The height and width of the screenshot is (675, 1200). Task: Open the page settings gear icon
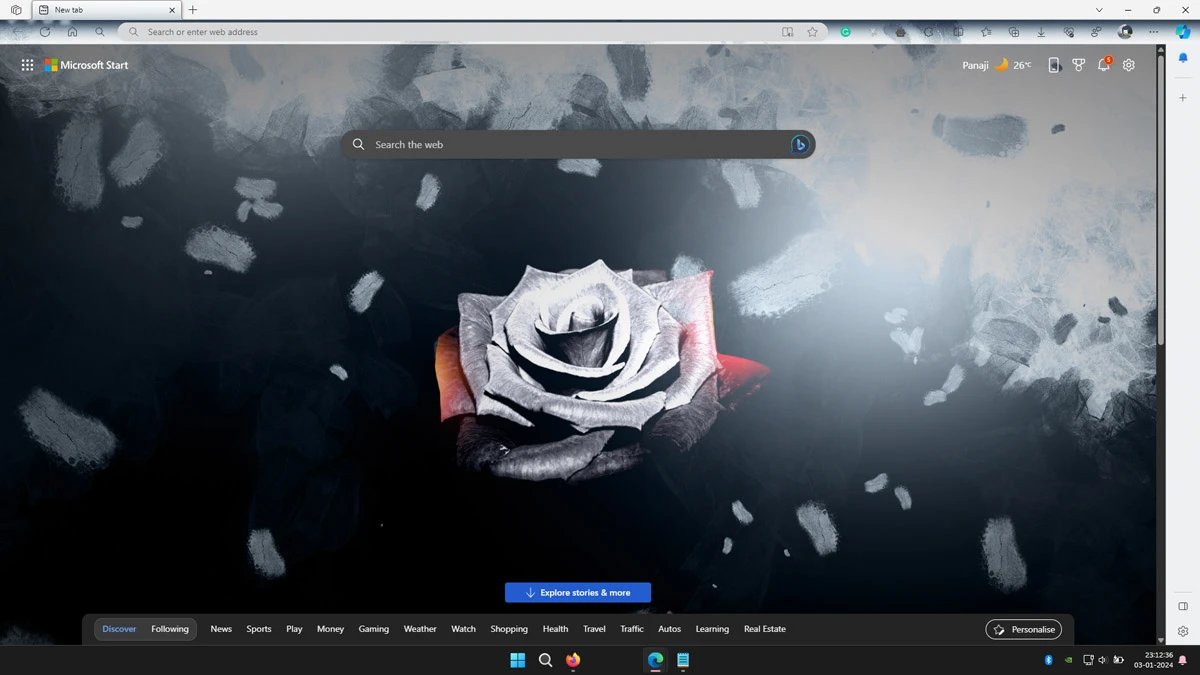pyautogui.click(x=1129, y=65)
